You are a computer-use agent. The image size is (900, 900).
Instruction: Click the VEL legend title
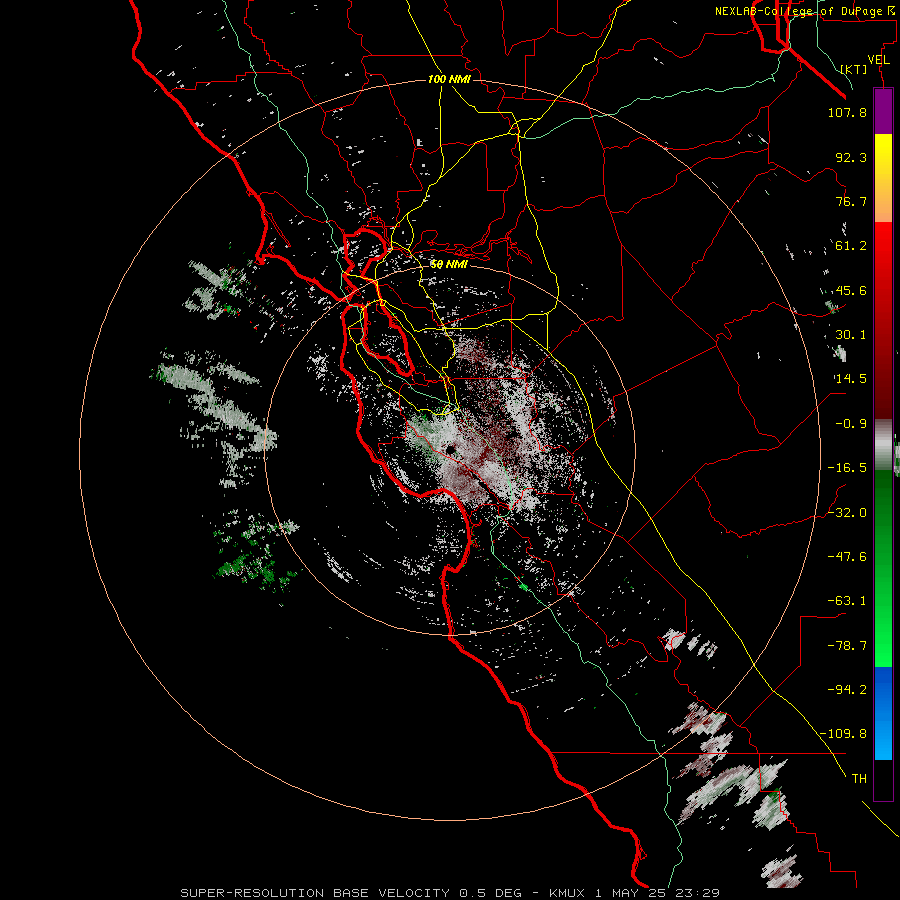tap(878, 59)
